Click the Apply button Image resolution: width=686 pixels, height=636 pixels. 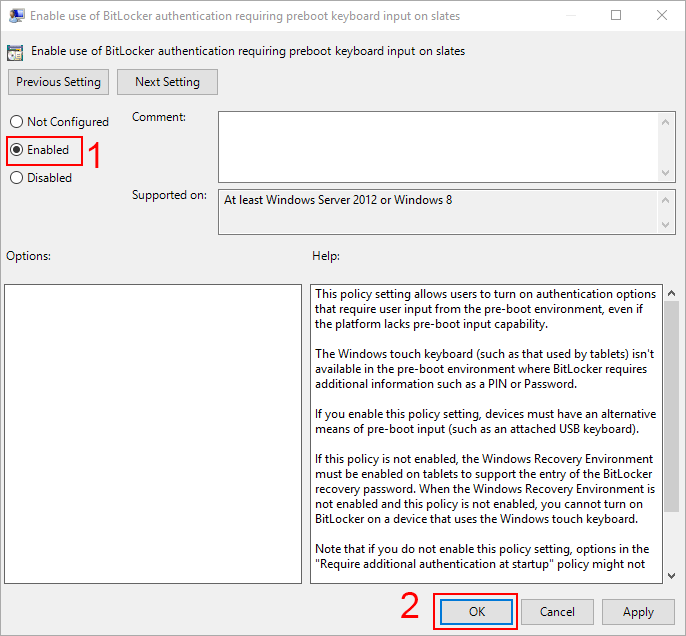(x=638, y=612)
